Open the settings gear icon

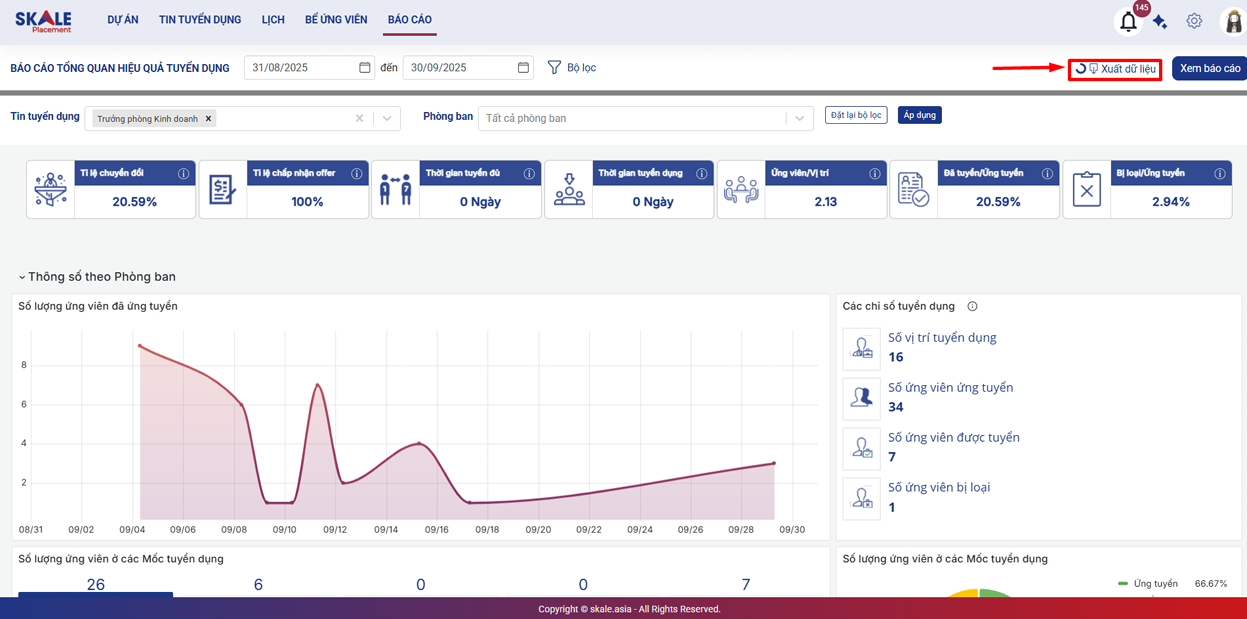pyautogui.click(x=1194, y=21)
